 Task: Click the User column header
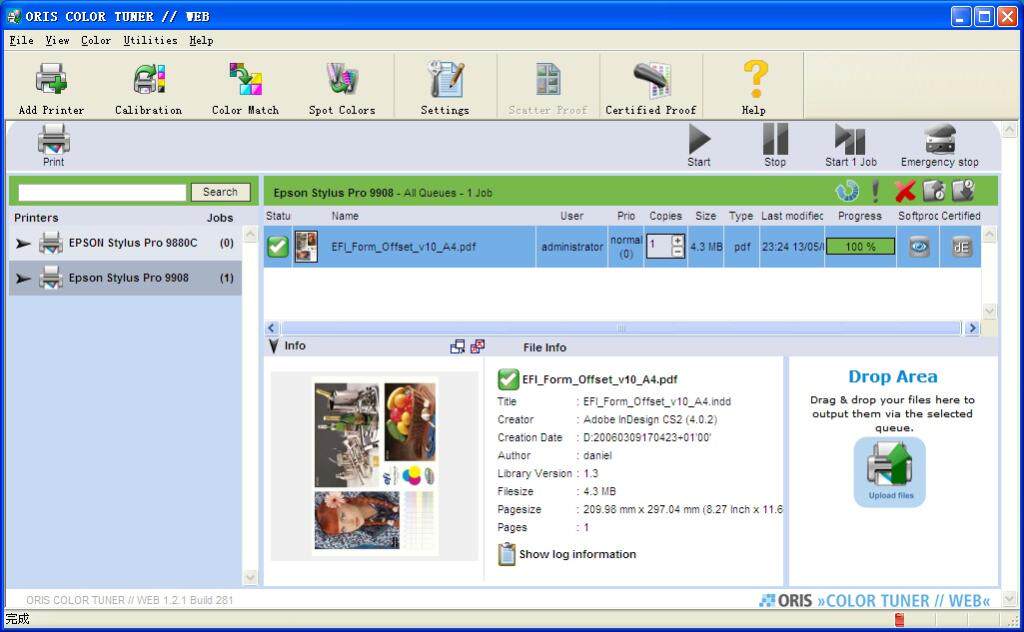[x=571, y=216]
